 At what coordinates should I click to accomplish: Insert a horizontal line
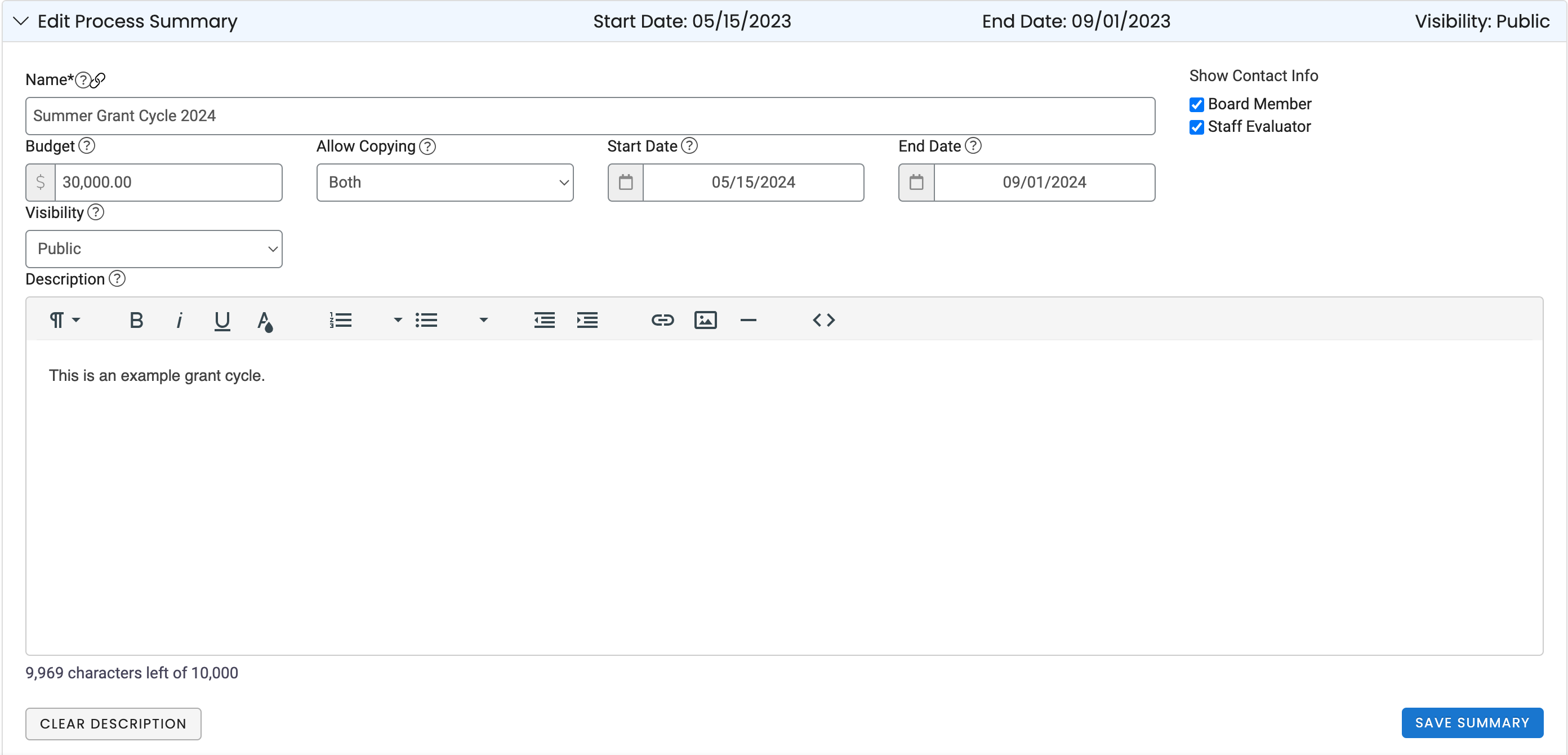[748, 319]
